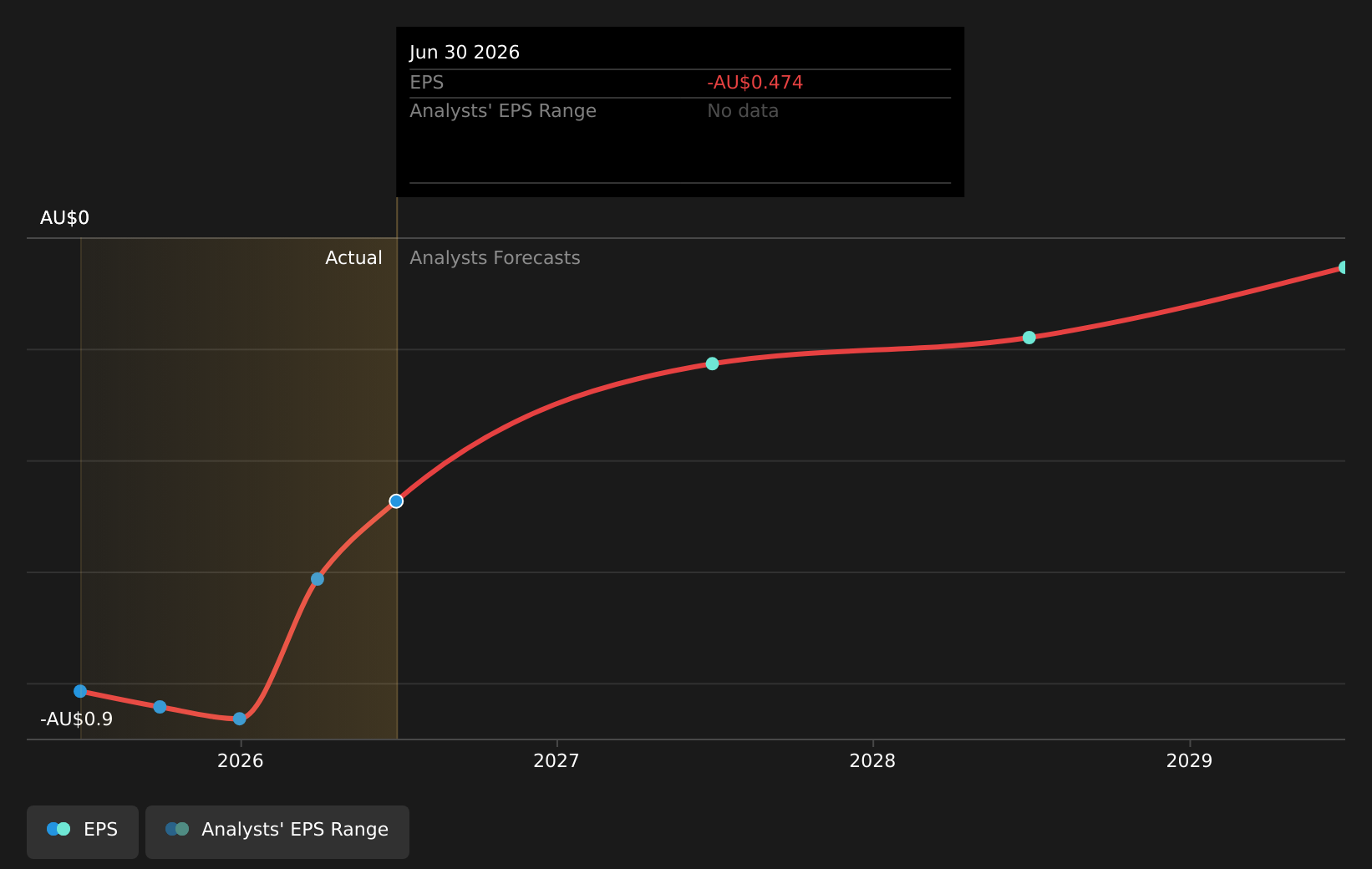Select the Jun 30 2026 EPS data point
This screenshot has height=869, width=1372.
pos(396,501)
